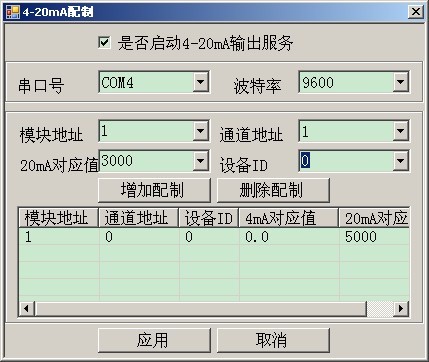Click the 删除配制 button
Screen dimensions: 429x362
pyautogui.click(x=273, y=190)
